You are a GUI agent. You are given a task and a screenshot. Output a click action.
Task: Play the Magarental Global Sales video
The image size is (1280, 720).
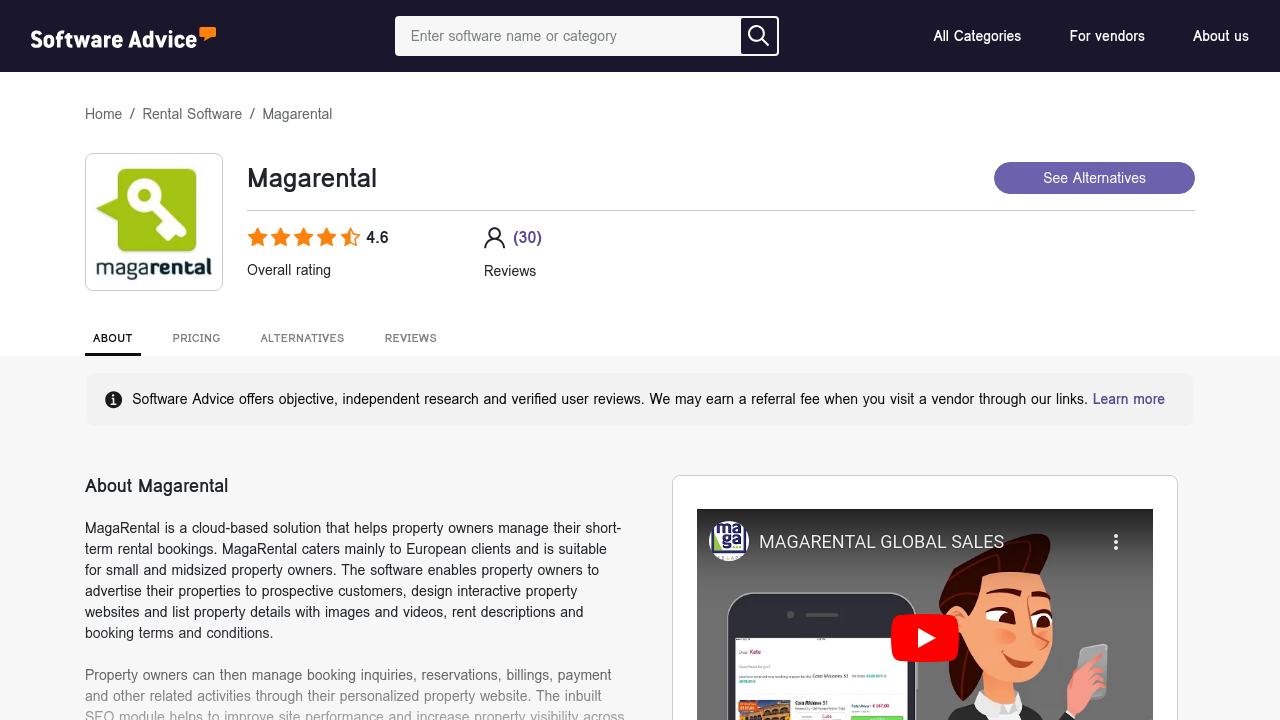(x=924, y=638)
